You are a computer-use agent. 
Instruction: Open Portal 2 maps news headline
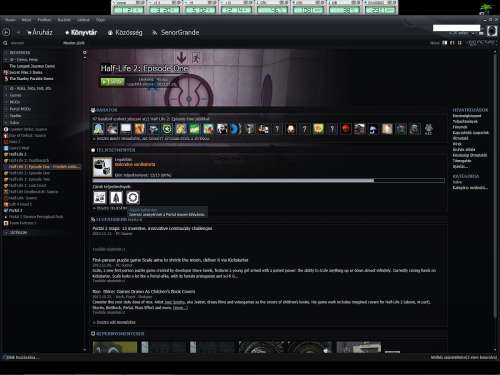pos(152,228)
